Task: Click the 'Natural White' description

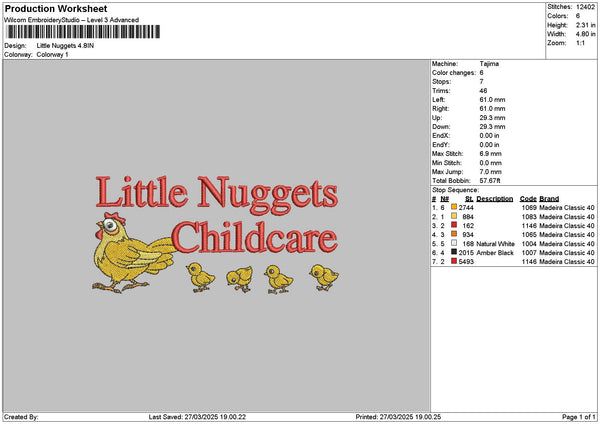Action: [495, 244]
